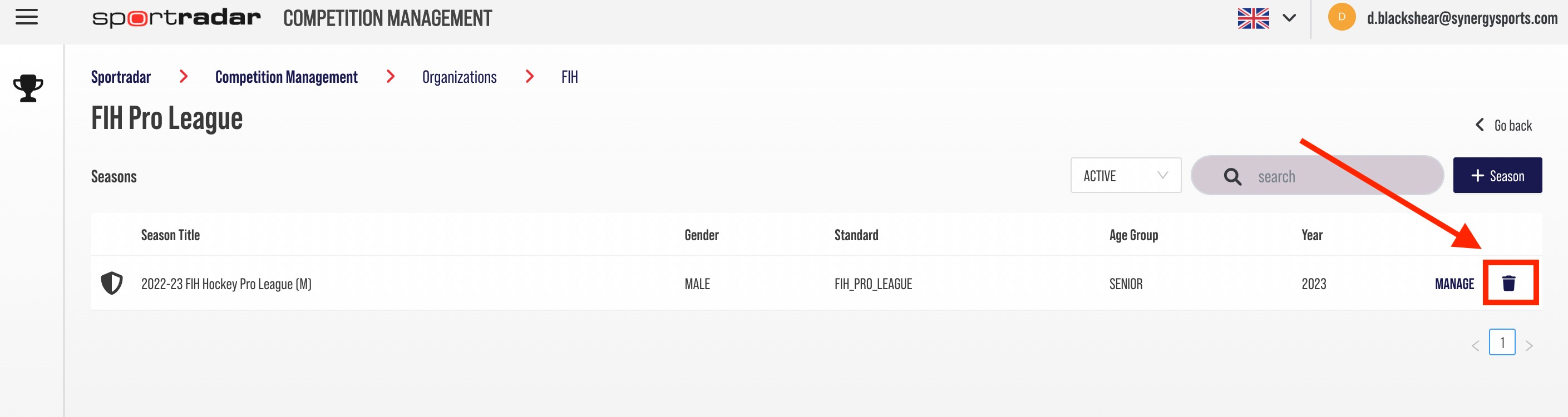The height and width of the screenshot is (417, 1568).
Task: Click the add Season button
Action: (1497, 176)
